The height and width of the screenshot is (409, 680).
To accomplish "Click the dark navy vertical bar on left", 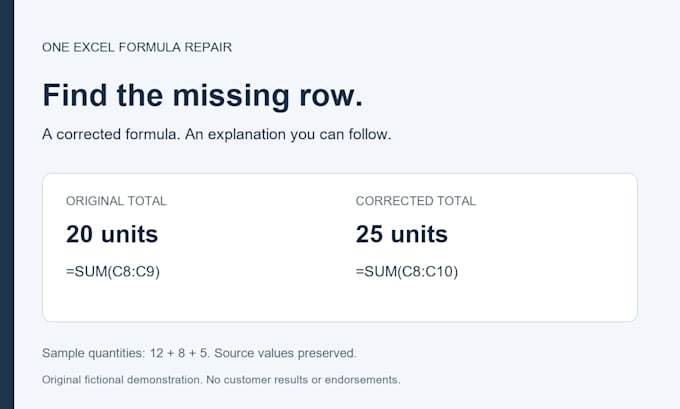I will [x=7, y=204].
